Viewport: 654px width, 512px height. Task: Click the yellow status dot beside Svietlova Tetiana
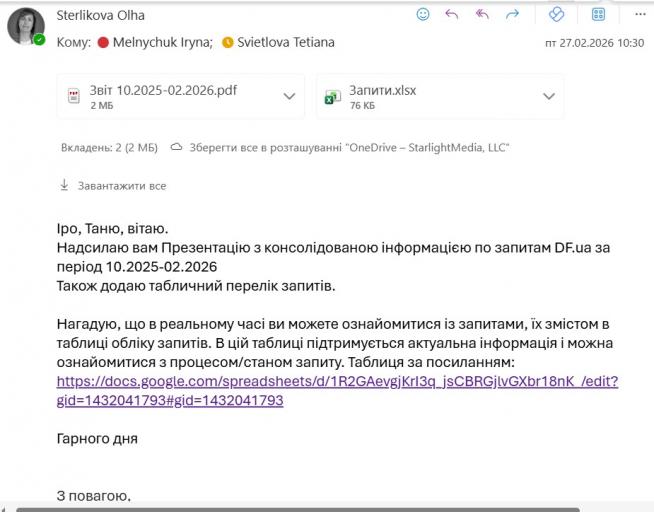pyautogui.click(x=228, y=43)
